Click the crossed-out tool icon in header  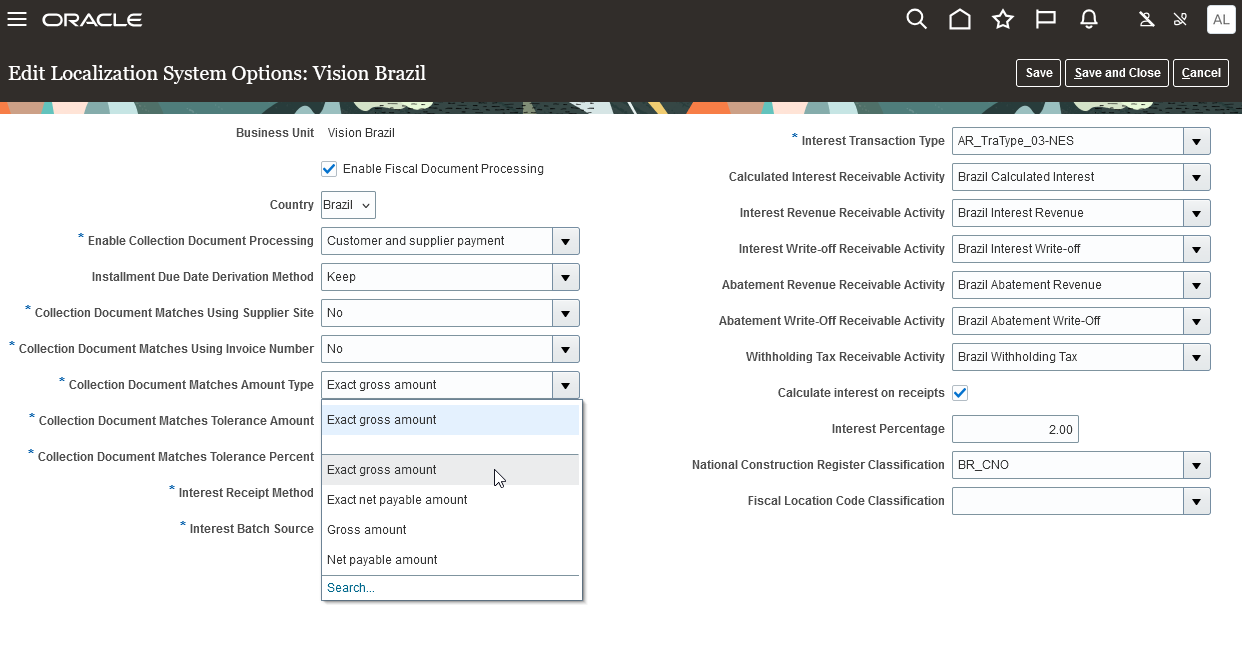1180,20
